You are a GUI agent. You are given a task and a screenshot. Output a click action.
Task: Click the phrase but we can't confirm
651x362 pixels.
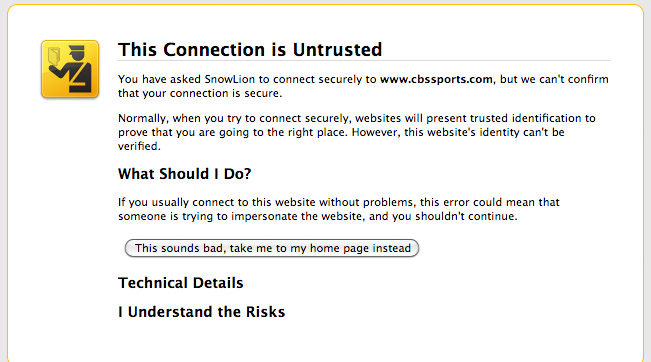pos(554,79)
